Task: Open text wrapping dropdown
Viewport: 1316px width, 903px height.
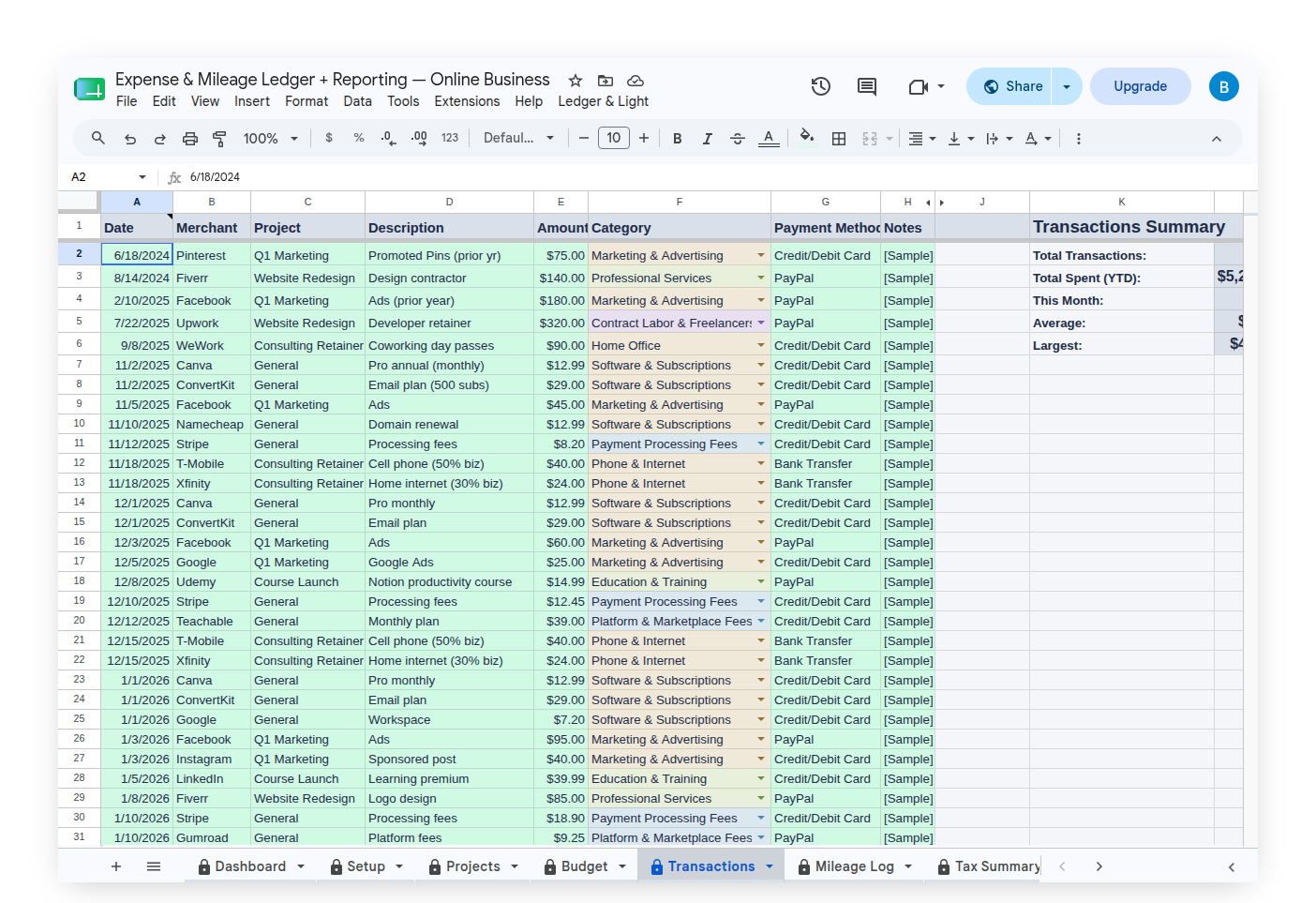Action: pos(999,139)
